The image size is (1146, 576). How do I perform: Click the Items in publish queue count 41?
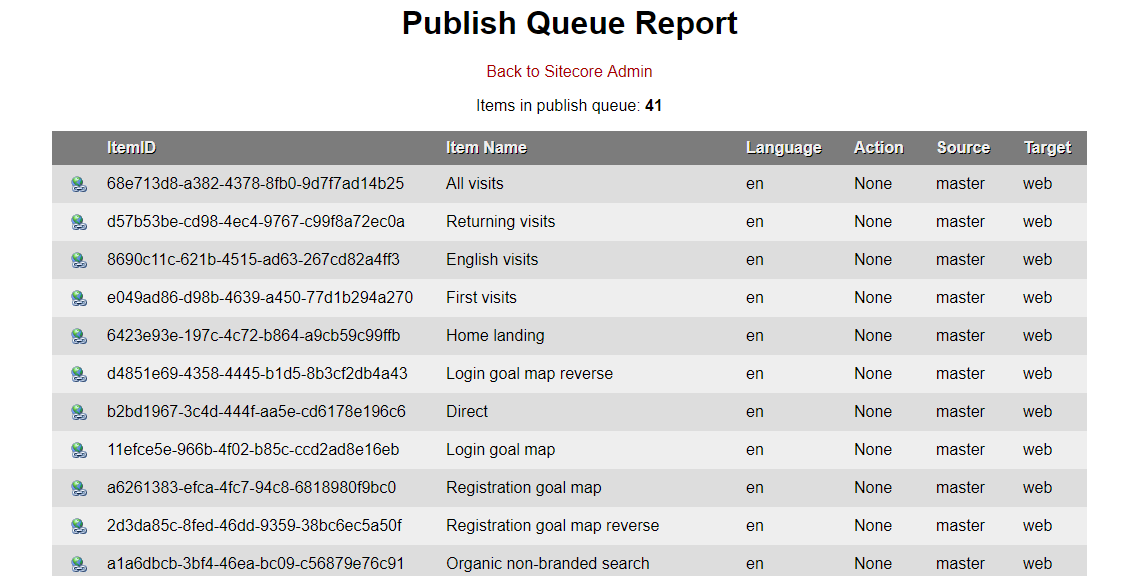coord(653,105)
